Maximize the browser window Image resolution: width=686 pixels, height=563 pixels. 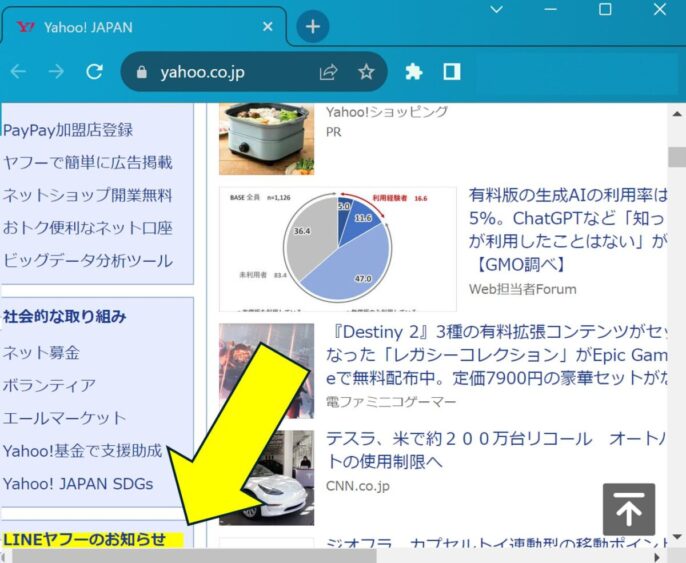pos(605,9)
